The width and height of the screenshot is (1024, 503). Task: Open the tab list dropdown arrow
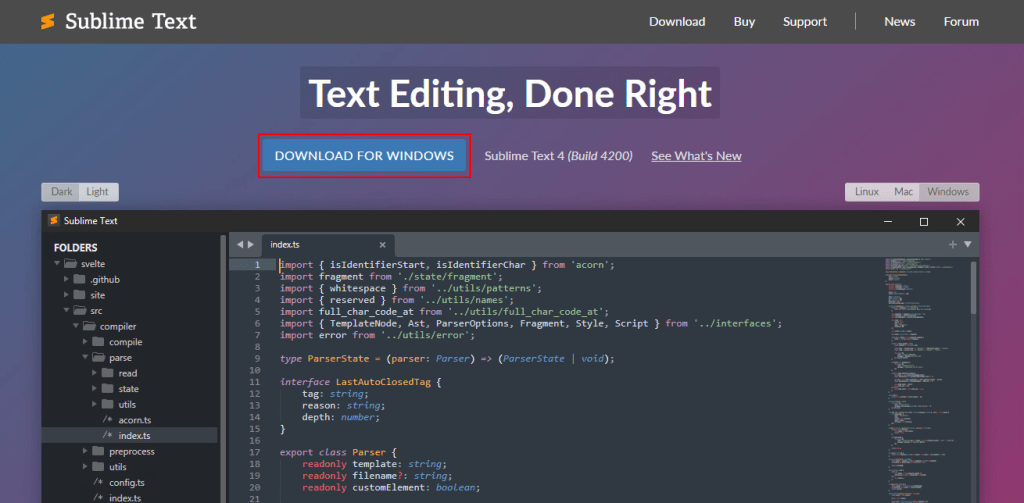(967, 244)
